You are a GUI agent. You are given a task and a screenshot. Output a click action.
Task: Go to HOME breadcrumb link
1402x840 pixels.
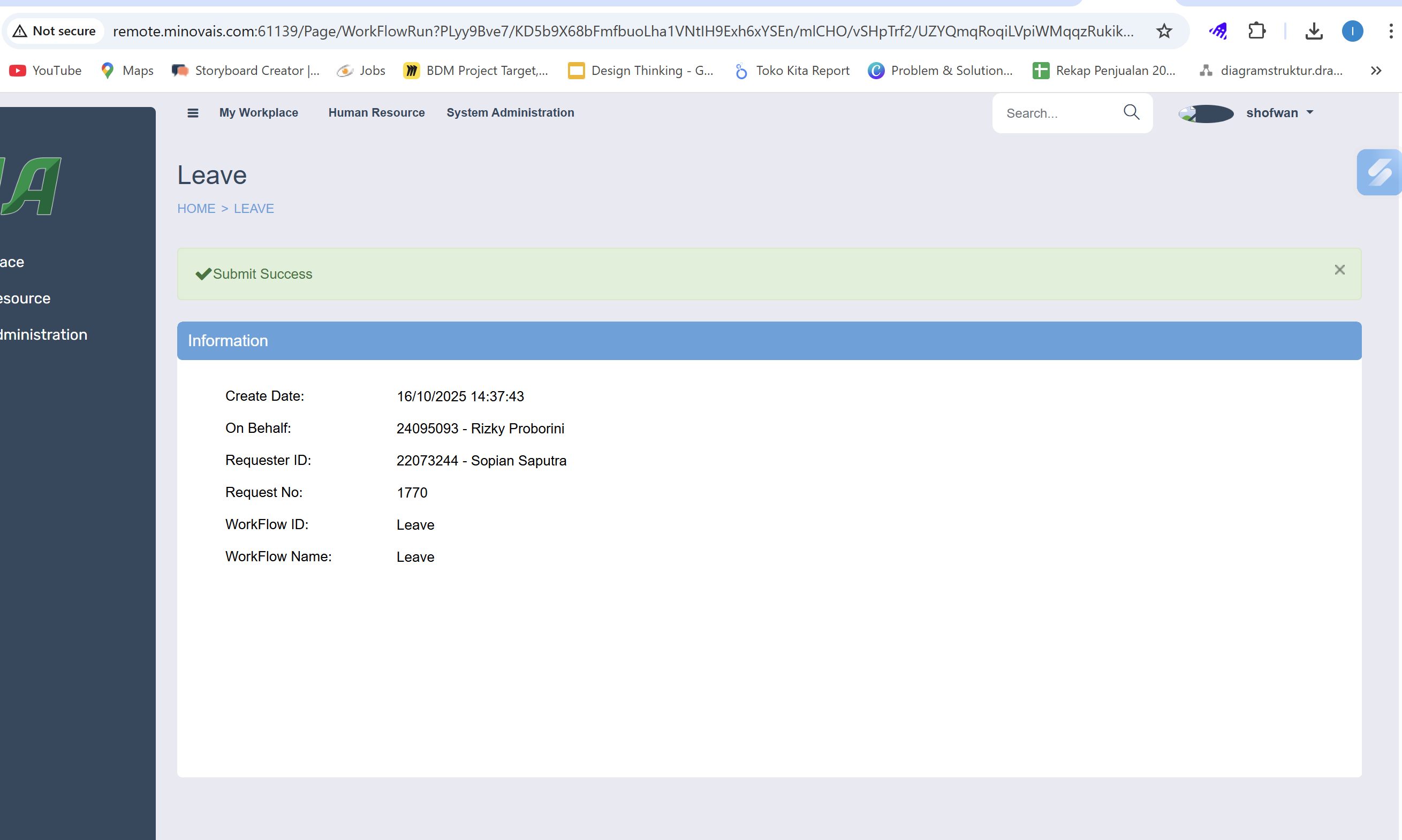click(x=196, y=208)
